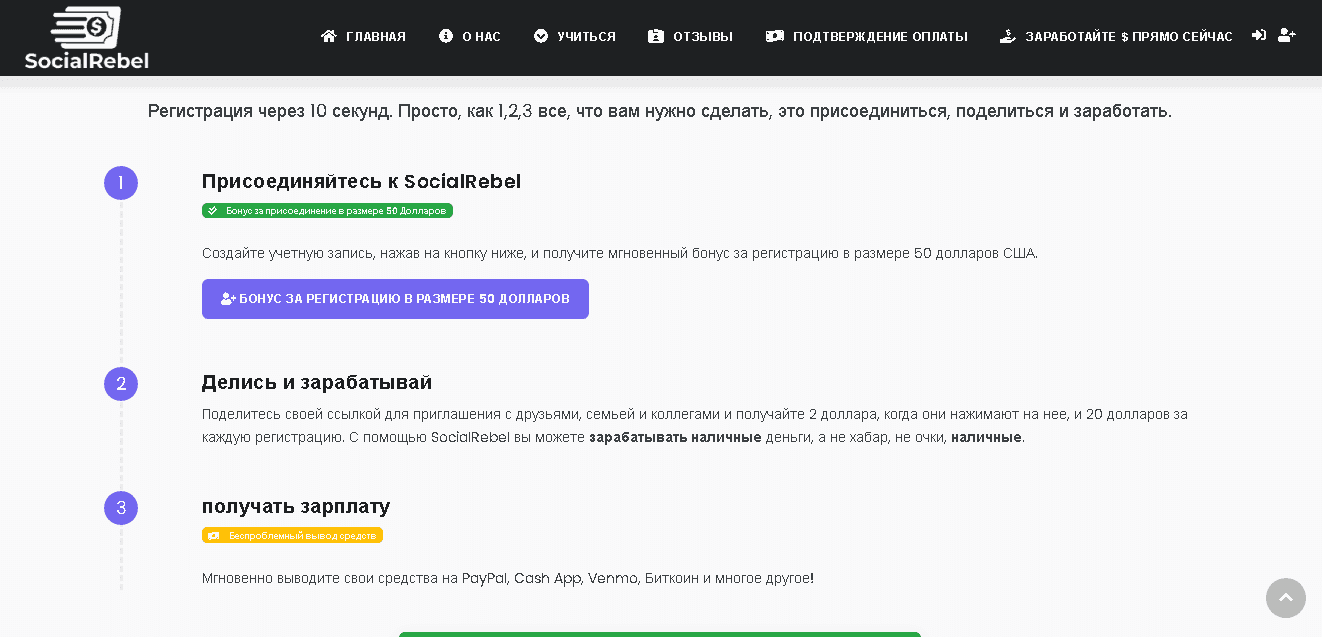Click the Делись и зарабатывай heading
The width and height of the screenshot is (1322, 637).
click(316, 383)
